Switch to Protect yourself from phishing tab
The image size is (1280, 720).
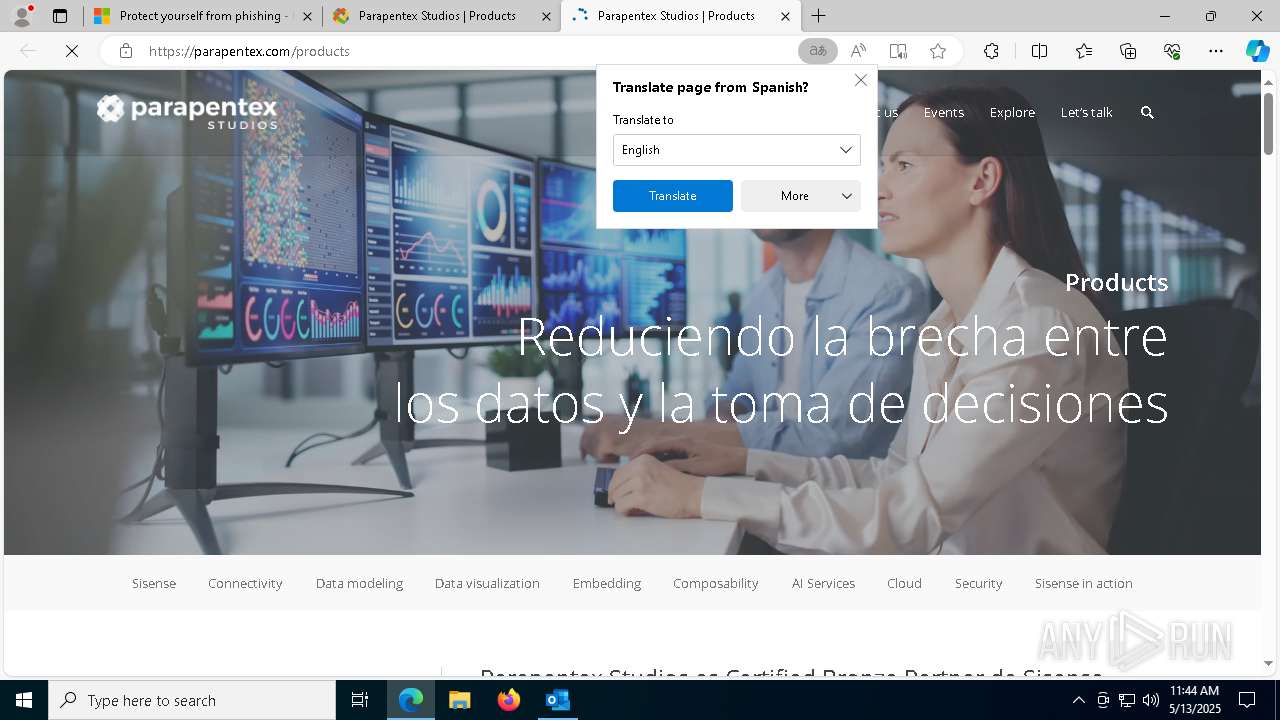[x=203, y=16]
